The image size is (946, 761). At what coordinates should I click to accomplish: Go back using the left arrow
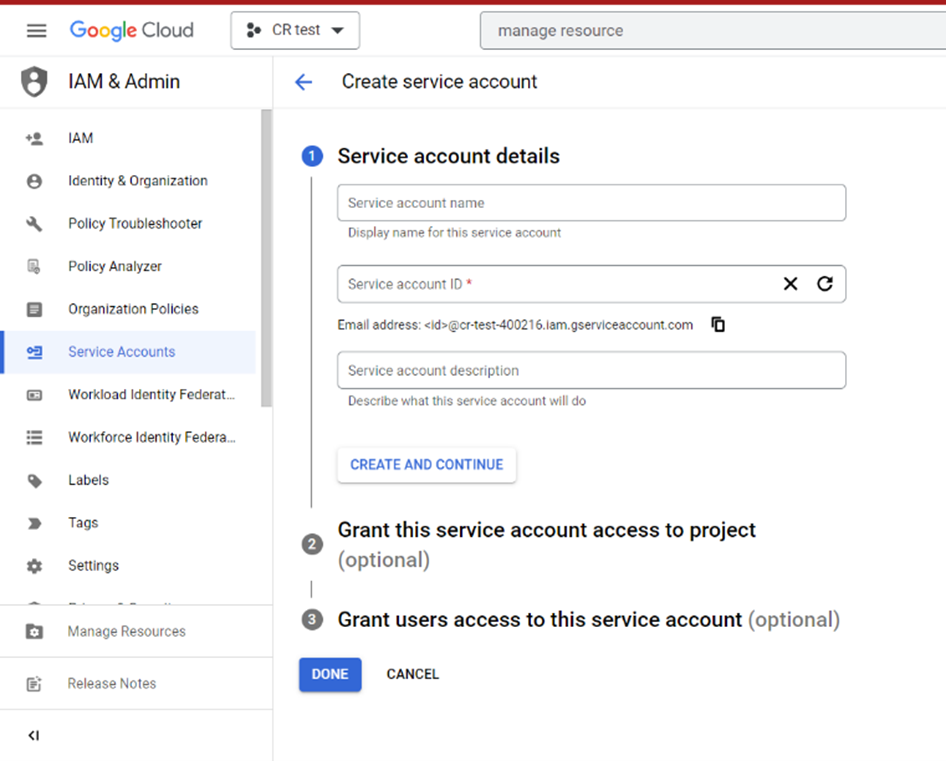[x=303, y=81]
